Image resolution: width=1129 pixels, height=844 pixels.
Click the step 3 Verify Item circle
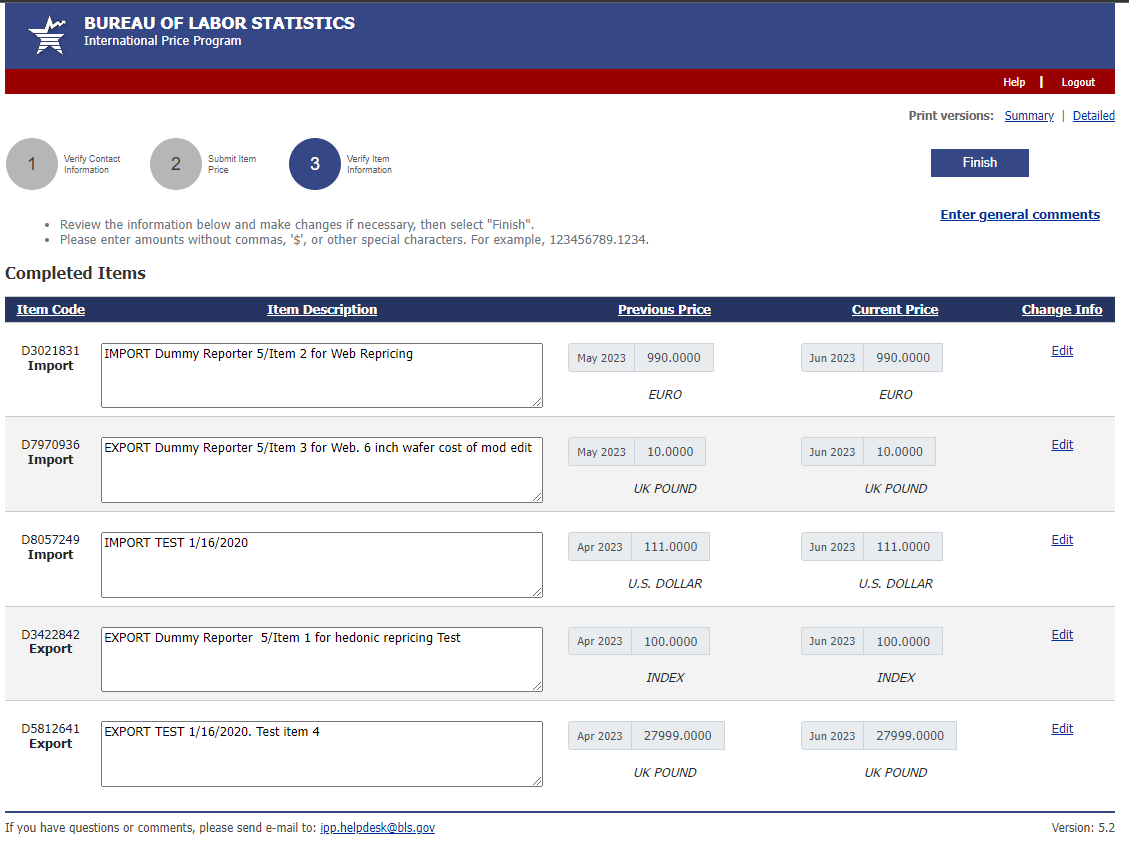tap(315, 164)
